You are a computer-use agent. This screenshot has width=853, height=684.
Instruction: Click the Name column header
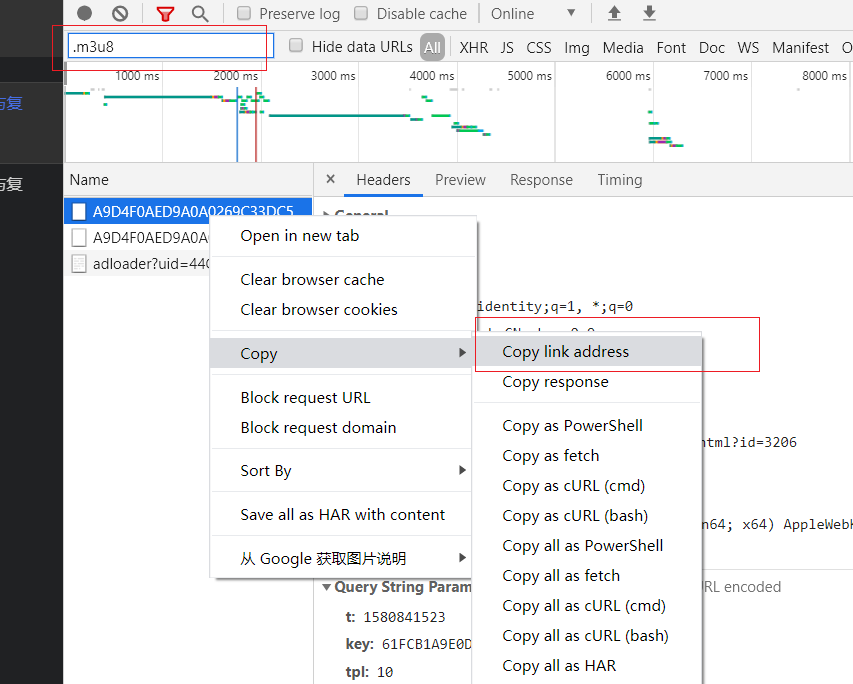point(188,180)
